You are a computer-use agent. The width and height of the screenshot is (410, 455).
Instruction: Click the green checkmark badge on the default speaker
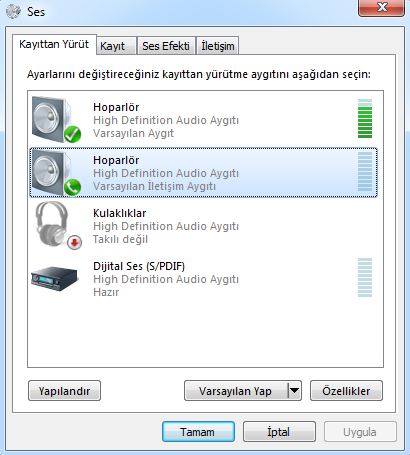pos(72,134)
